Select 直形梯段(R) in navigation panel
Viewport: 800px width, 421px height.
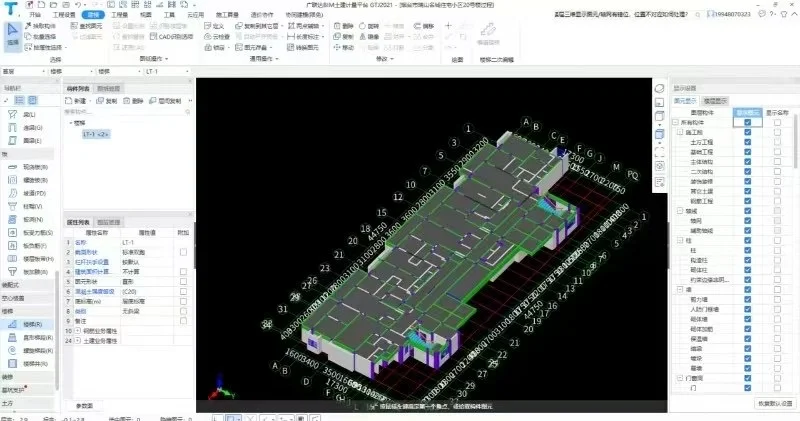click(31, 337)
